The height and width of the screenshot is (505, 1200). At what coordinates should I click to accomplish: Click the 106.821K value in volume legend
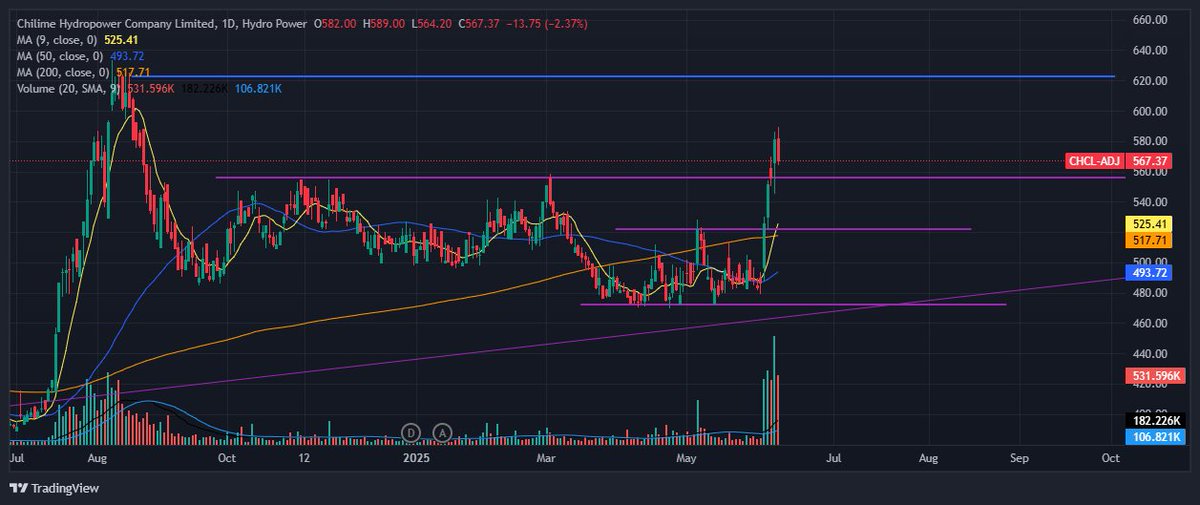[x=258, y=89]
